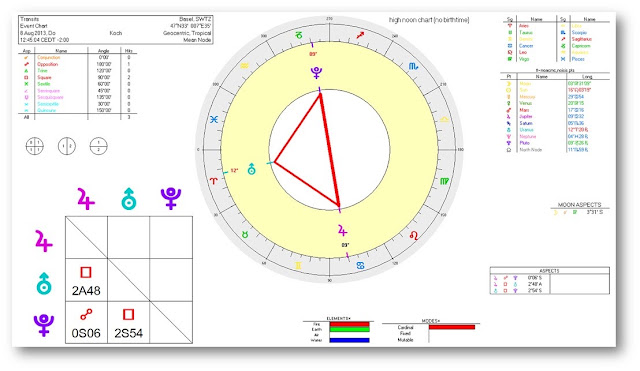The height and width of the screenshot is (371, 640).
Task: Click the Aquarius sign on the wheel rim
Action: click(x=244, y=66)
